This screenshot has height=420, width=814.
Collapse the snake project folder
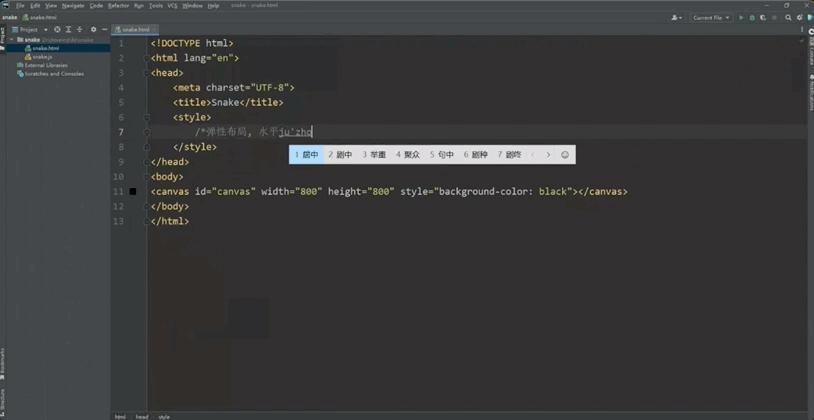coord(13,40)
